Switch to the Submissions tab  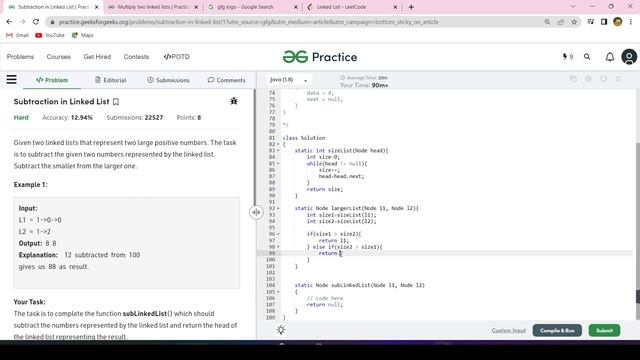point(168,80)
